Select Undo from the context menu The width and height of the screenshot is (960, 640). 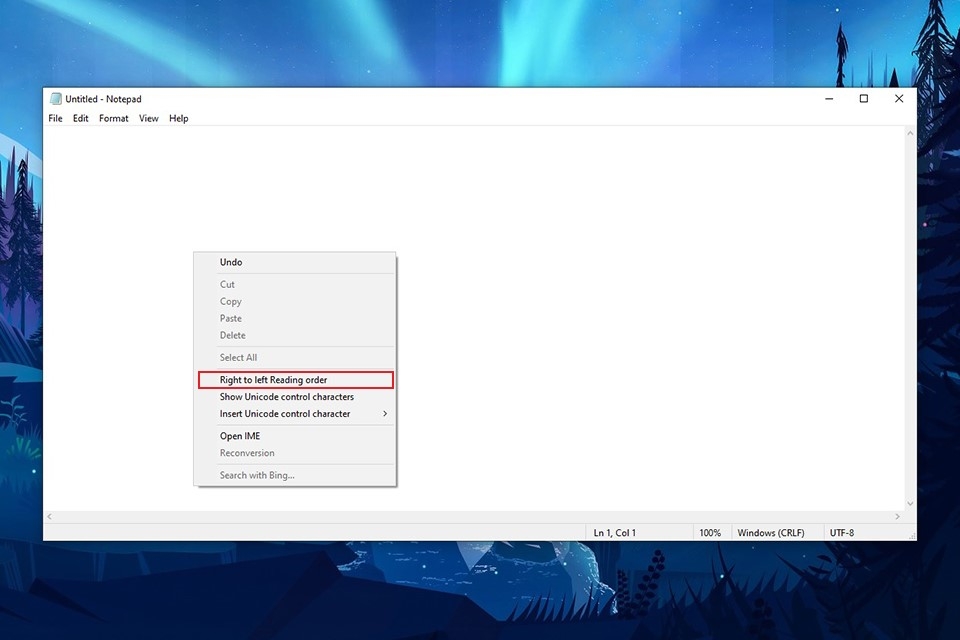coord(229,262)
